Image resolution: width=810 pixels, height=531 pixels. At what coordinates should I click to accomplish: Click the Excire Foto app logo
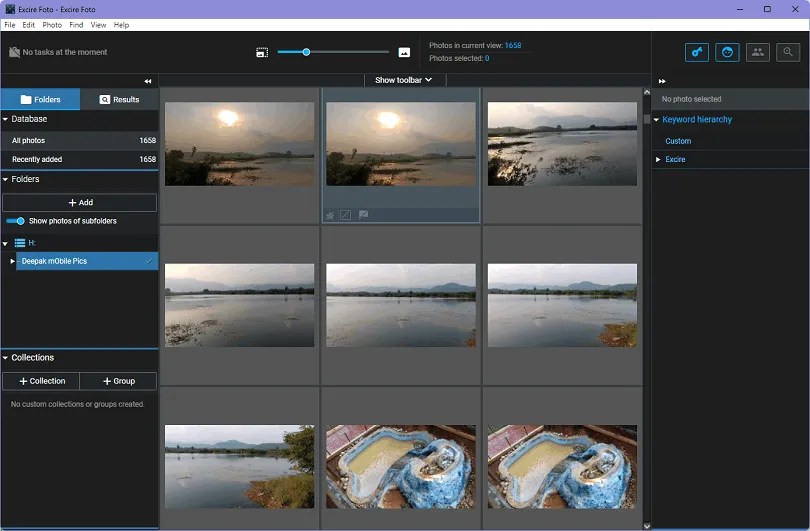pos(10,9)
